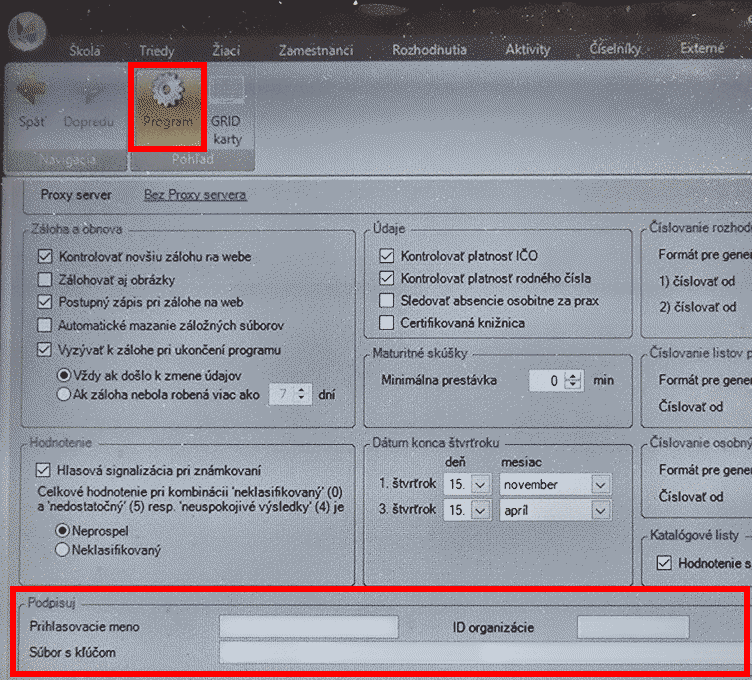Click the Späť back arrow
The height and width of the screenshot is (680, 752).
[x=31, y=99]
